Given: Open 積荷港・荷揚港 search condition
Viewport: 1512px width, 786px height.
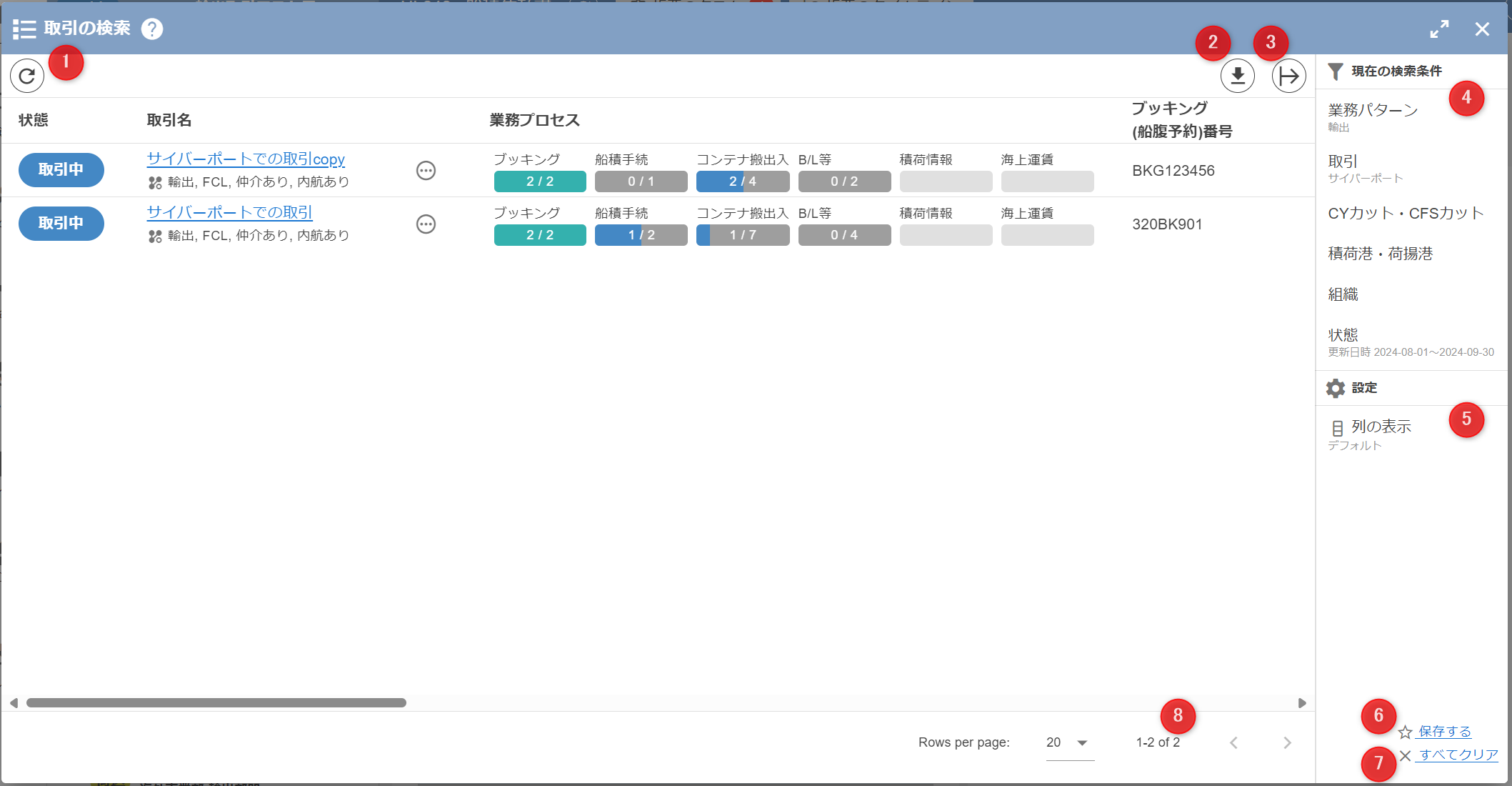Looking at the screenshot, I should click(x=1380, y=254).
